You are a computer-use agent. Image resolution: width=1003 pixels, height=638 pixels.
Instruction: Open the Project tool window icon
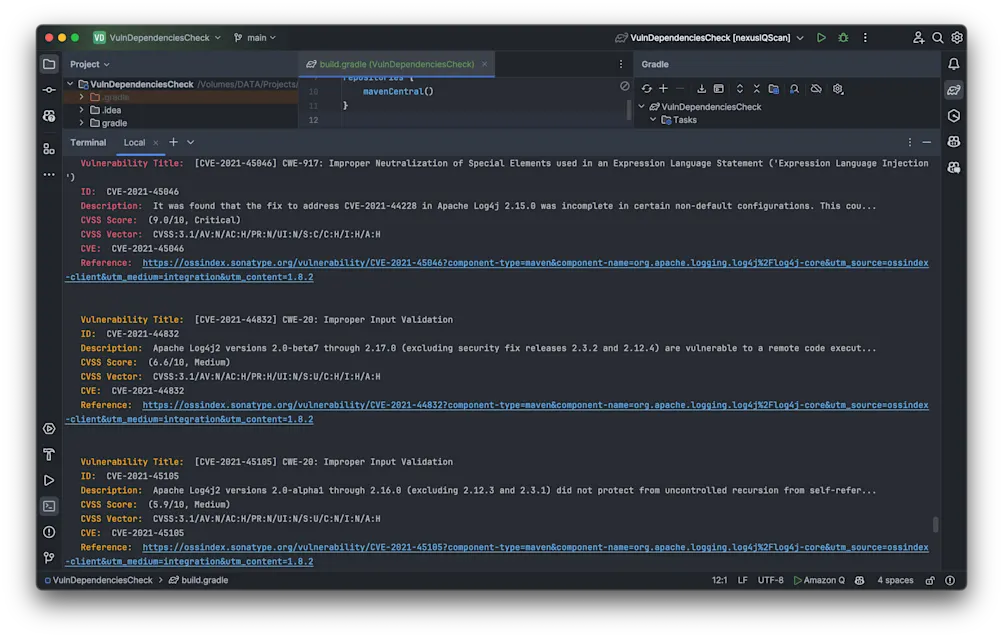49,64
